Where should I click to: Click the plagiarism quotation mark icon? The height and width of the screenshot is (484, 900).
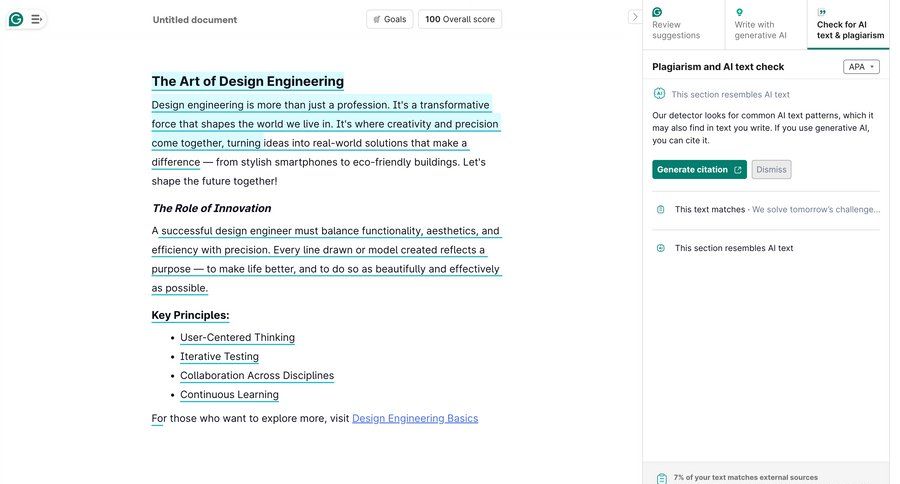pyautogui.click(x=822, y=12)
